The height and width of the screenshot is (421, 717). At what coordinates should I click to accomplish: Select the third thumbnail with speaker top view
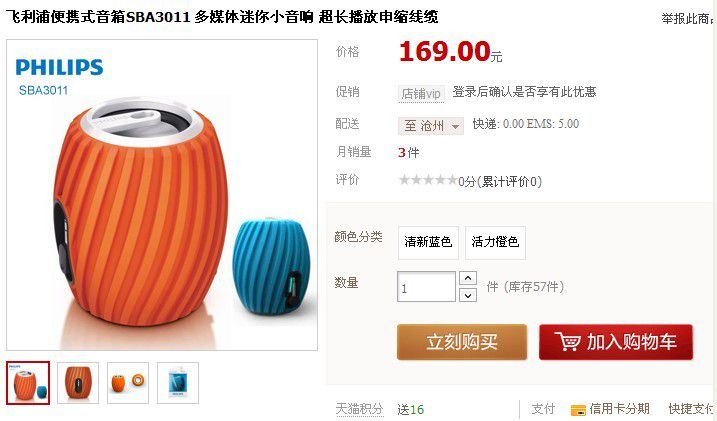point(128,383)
